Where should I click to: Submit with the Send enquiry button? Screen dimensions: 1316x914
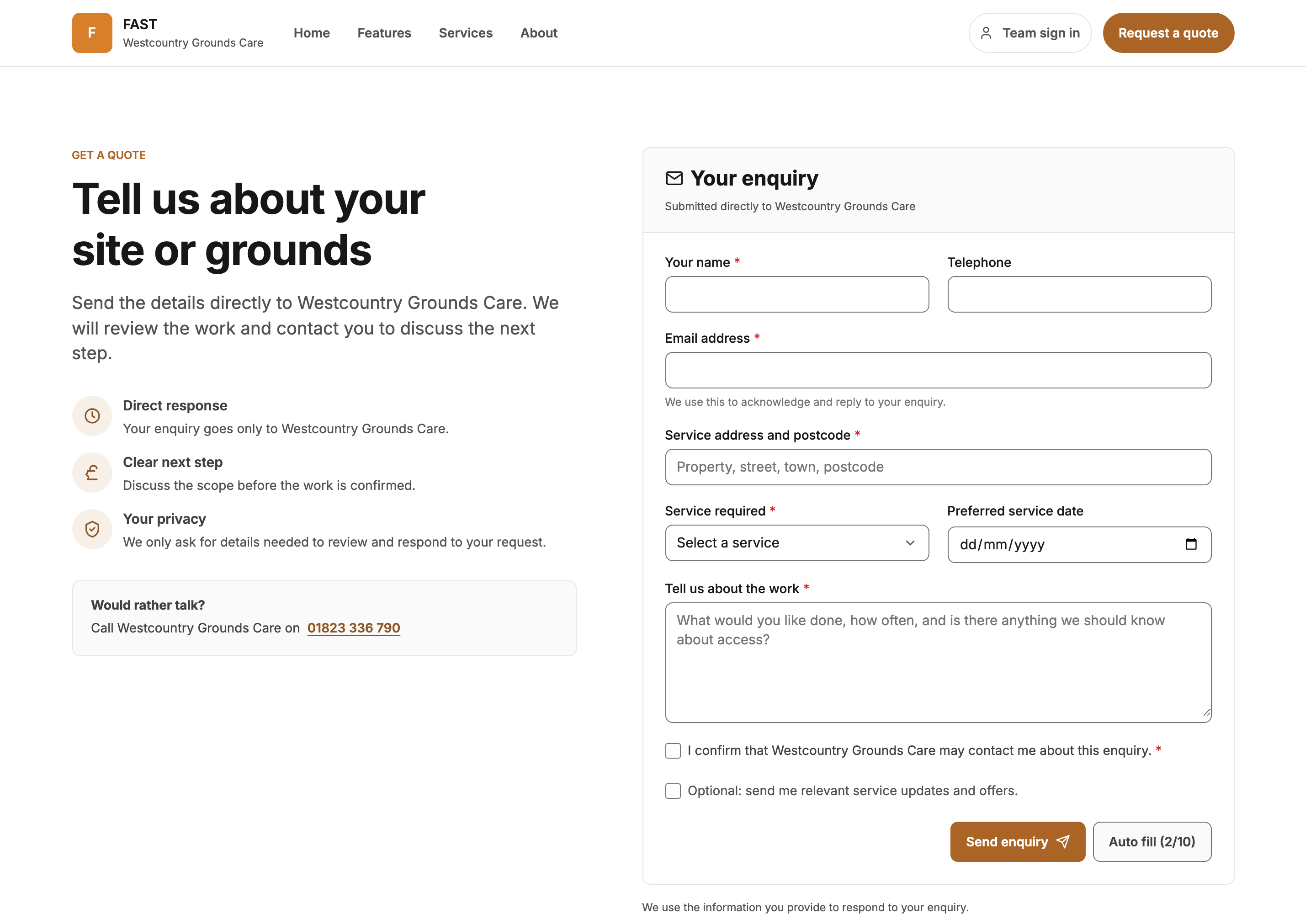click(1018, 842)
